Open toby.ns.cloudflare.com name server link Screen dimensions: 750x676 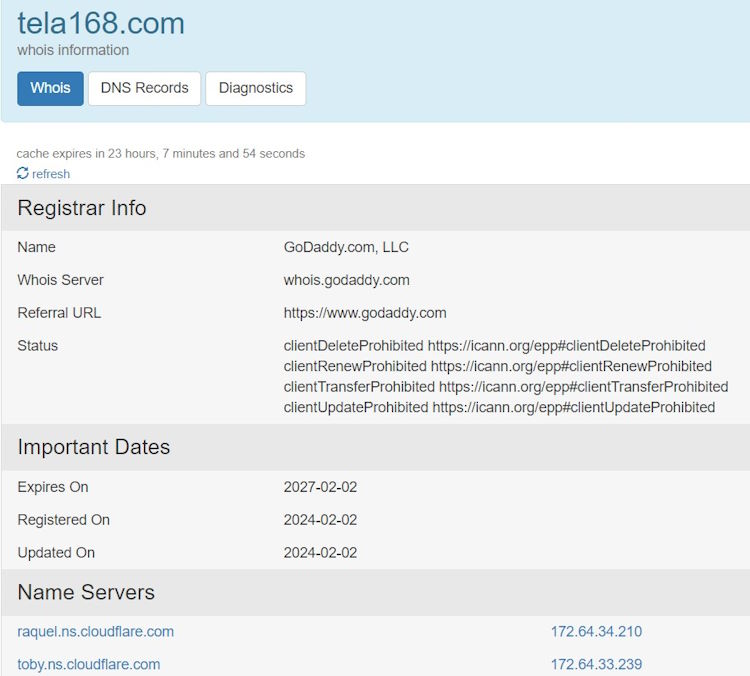88,665
